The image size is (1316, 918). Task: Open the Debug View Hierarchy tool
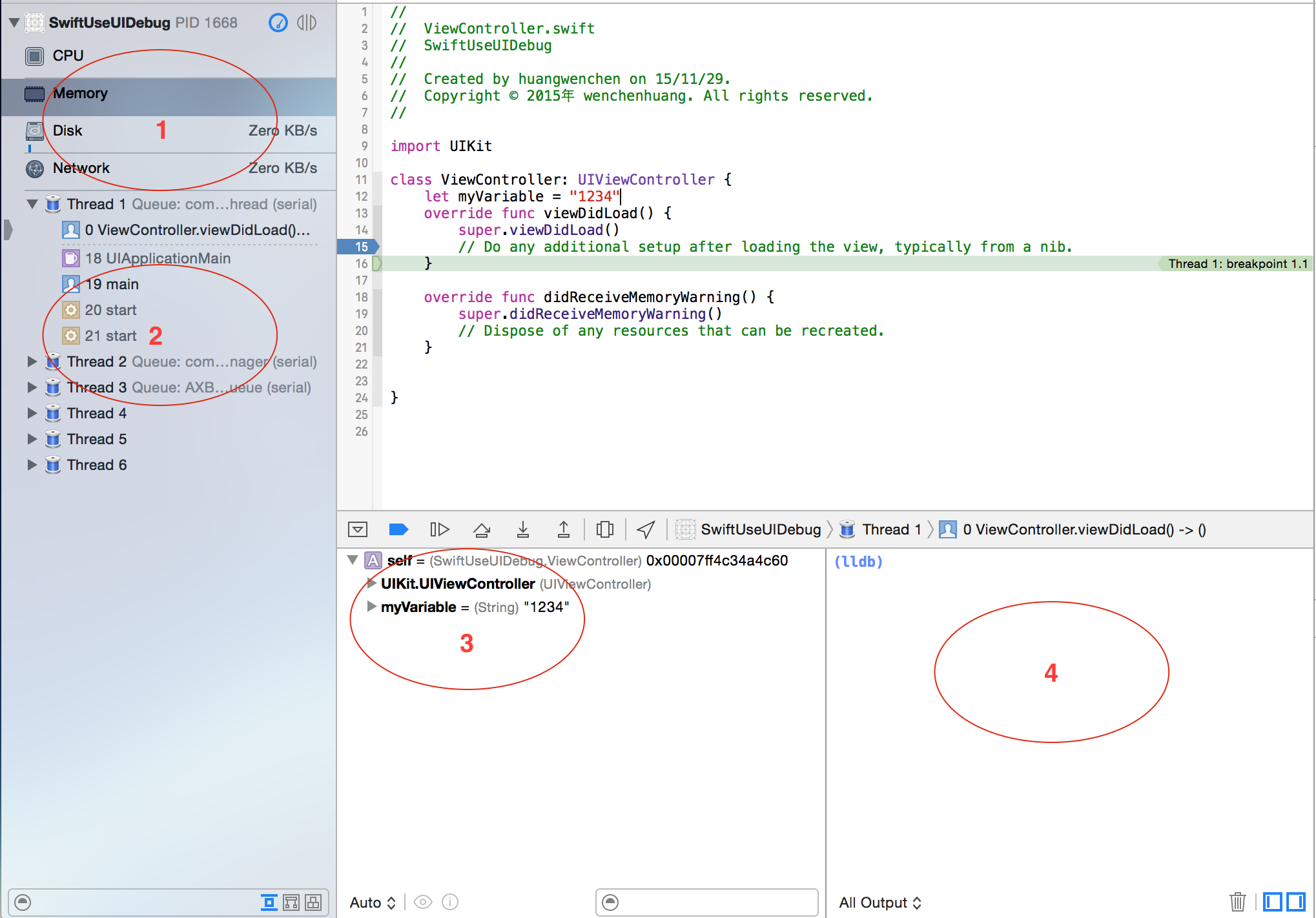(x=605, y=529)
